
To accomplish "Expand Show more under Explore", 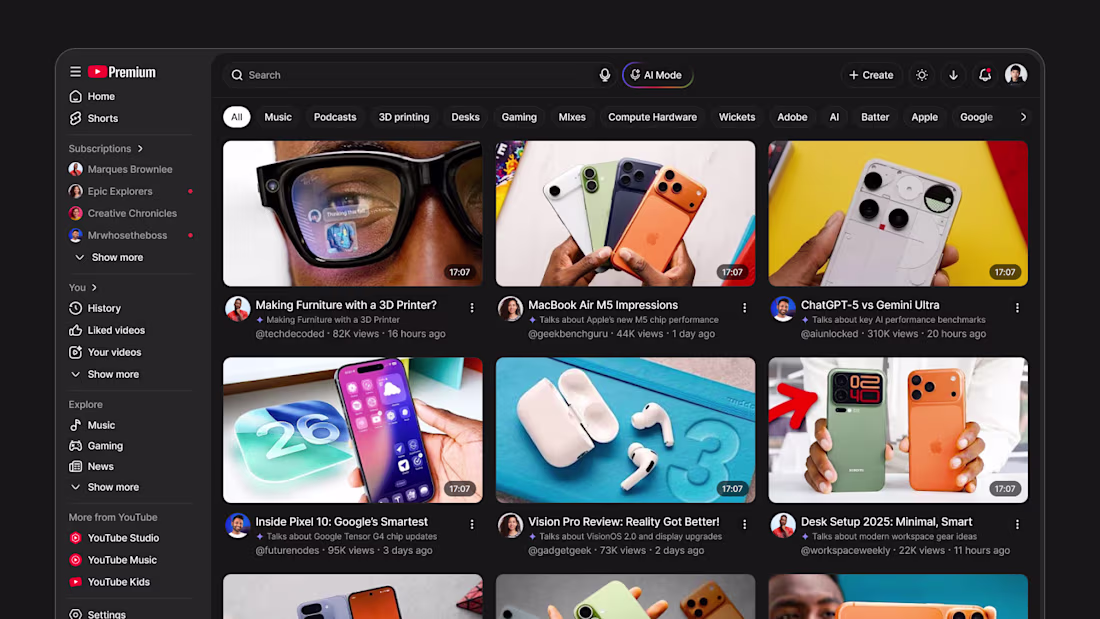I will [x=105, y=487].
